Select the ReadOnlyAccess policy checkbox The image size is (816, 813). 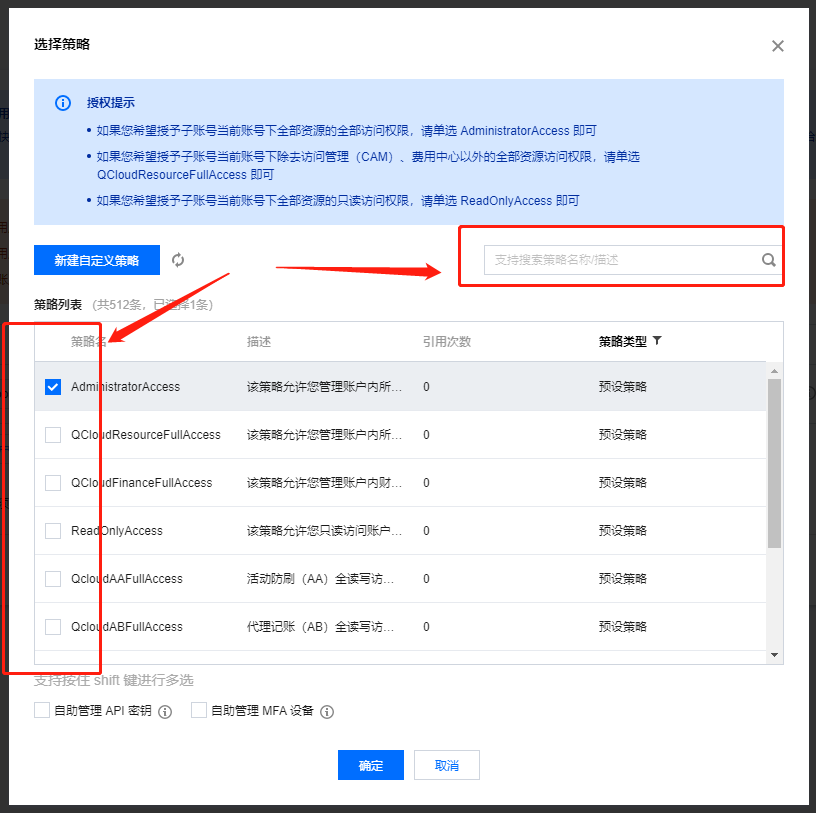coord(53,531)
